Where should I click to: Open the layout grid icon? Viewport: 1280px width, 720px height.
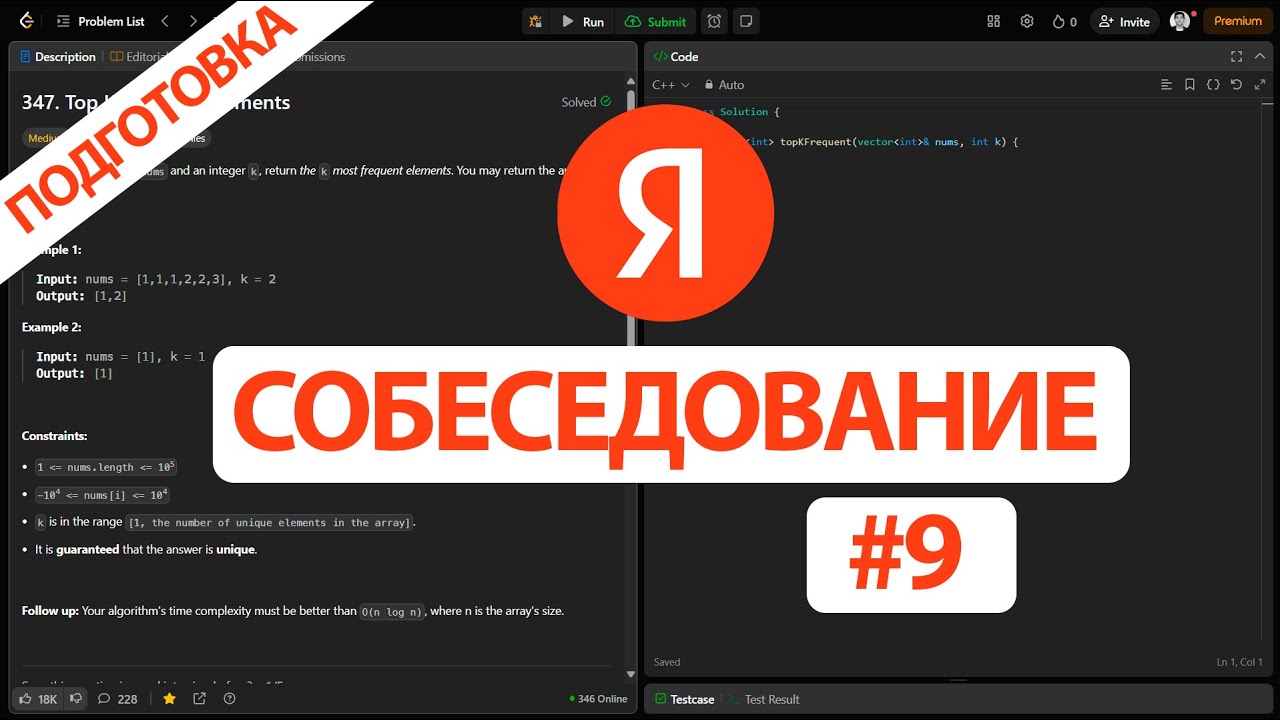(993, 21)
